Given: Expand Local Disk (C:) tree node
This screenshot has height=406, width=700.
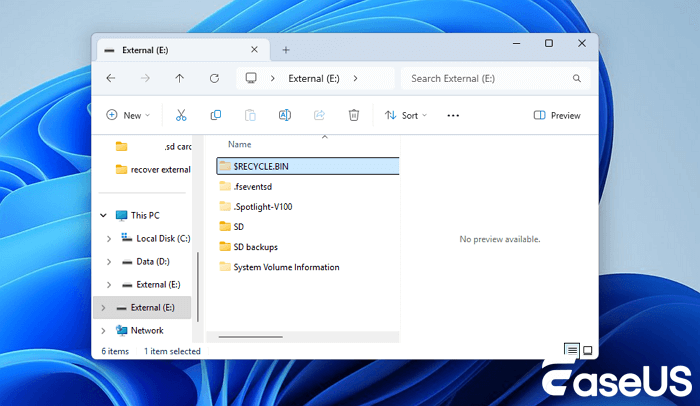Looking at the screenshot, I should coord(108,238).
